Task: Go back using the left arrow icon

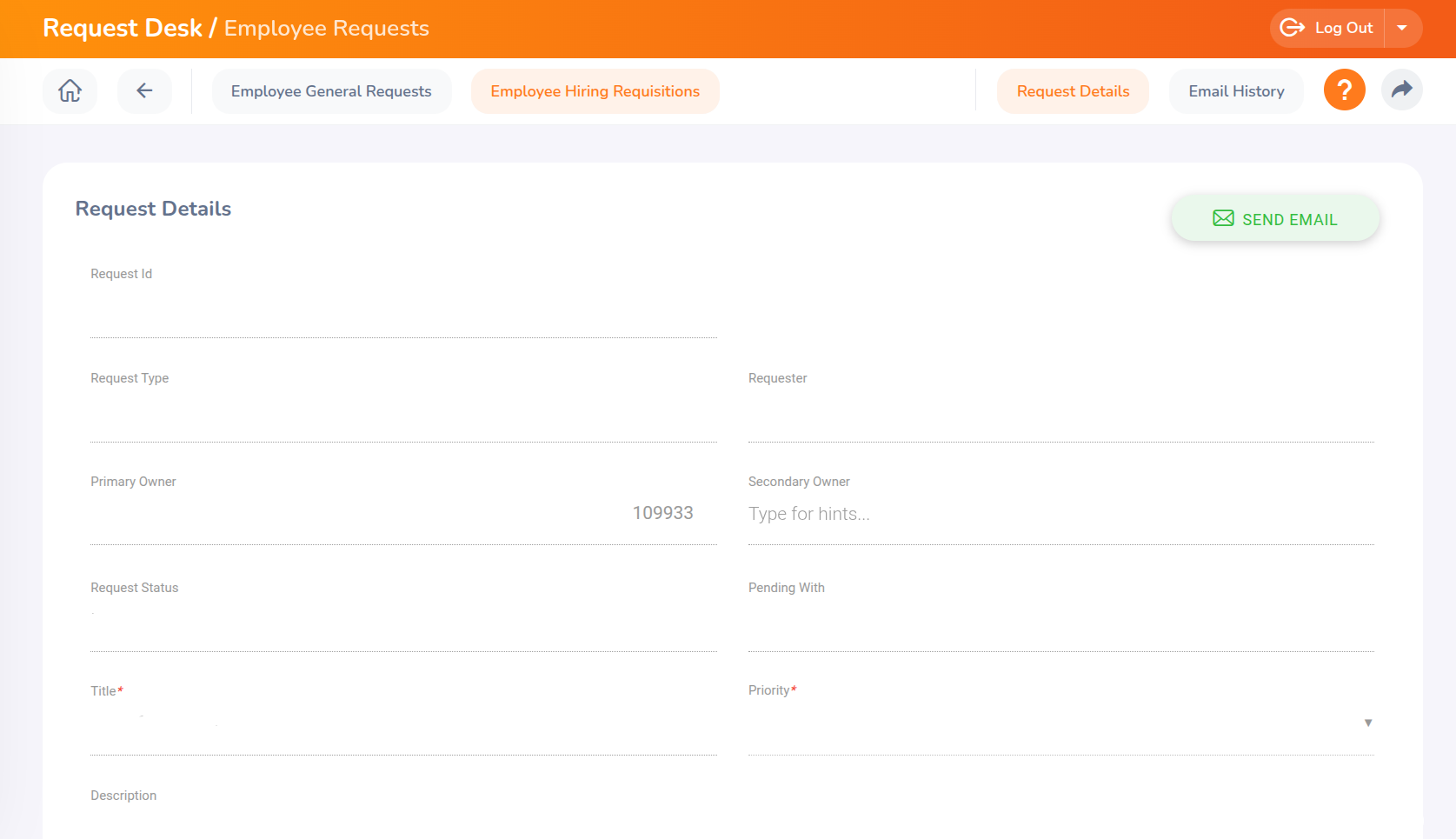Action: click(144, 90)
